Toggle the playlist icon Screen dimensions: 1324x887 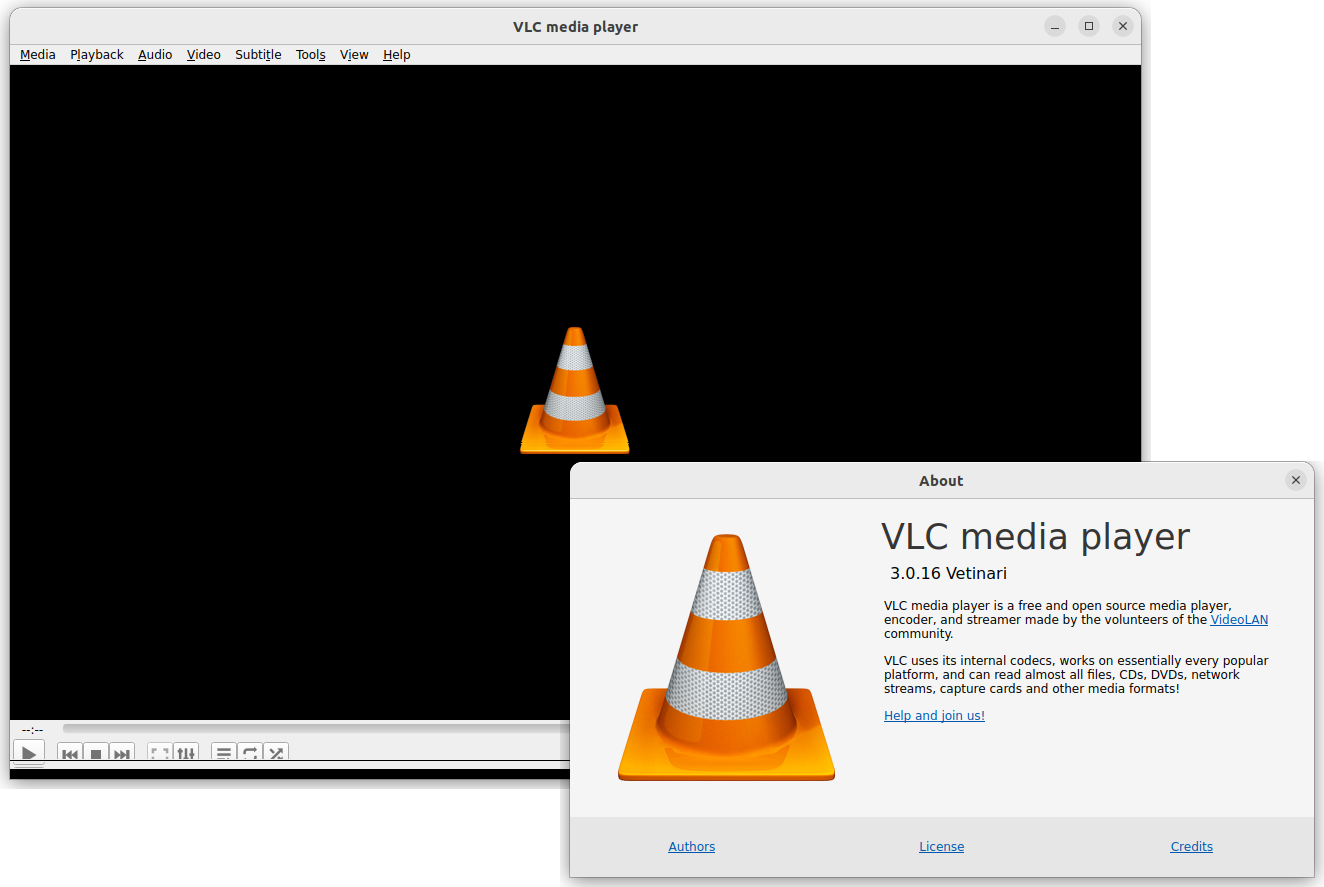click(224, 753)
